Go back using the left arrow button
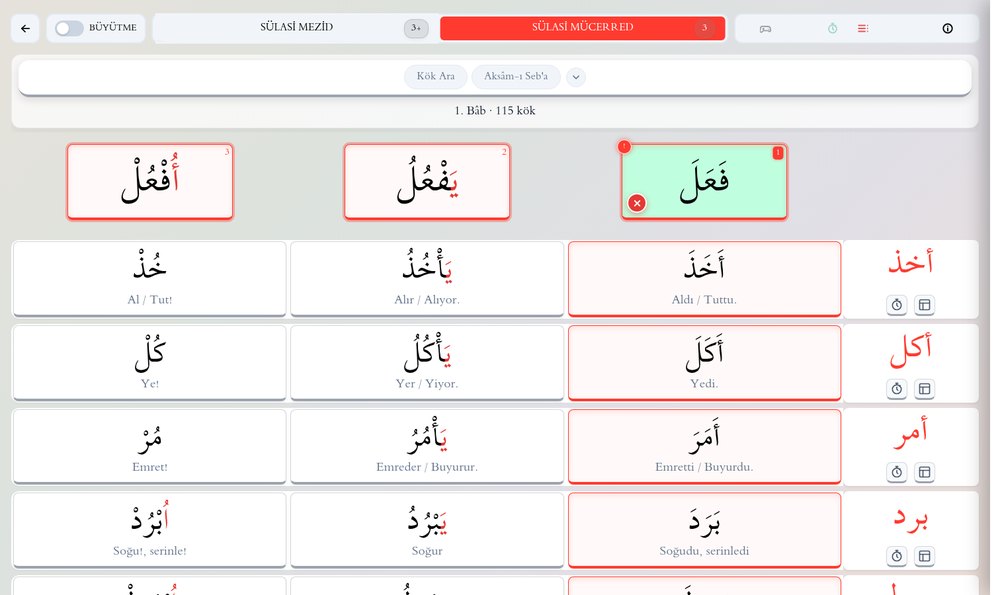 pyautogui.click(x=26, y=28)
